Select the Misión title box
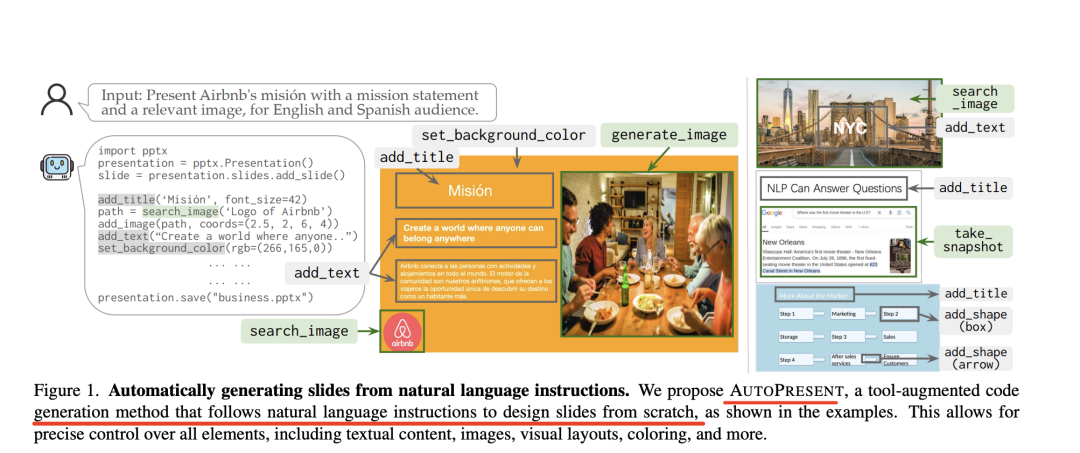Image resolution: width=1080 pixels, height=453 pixels. point(469,190)
